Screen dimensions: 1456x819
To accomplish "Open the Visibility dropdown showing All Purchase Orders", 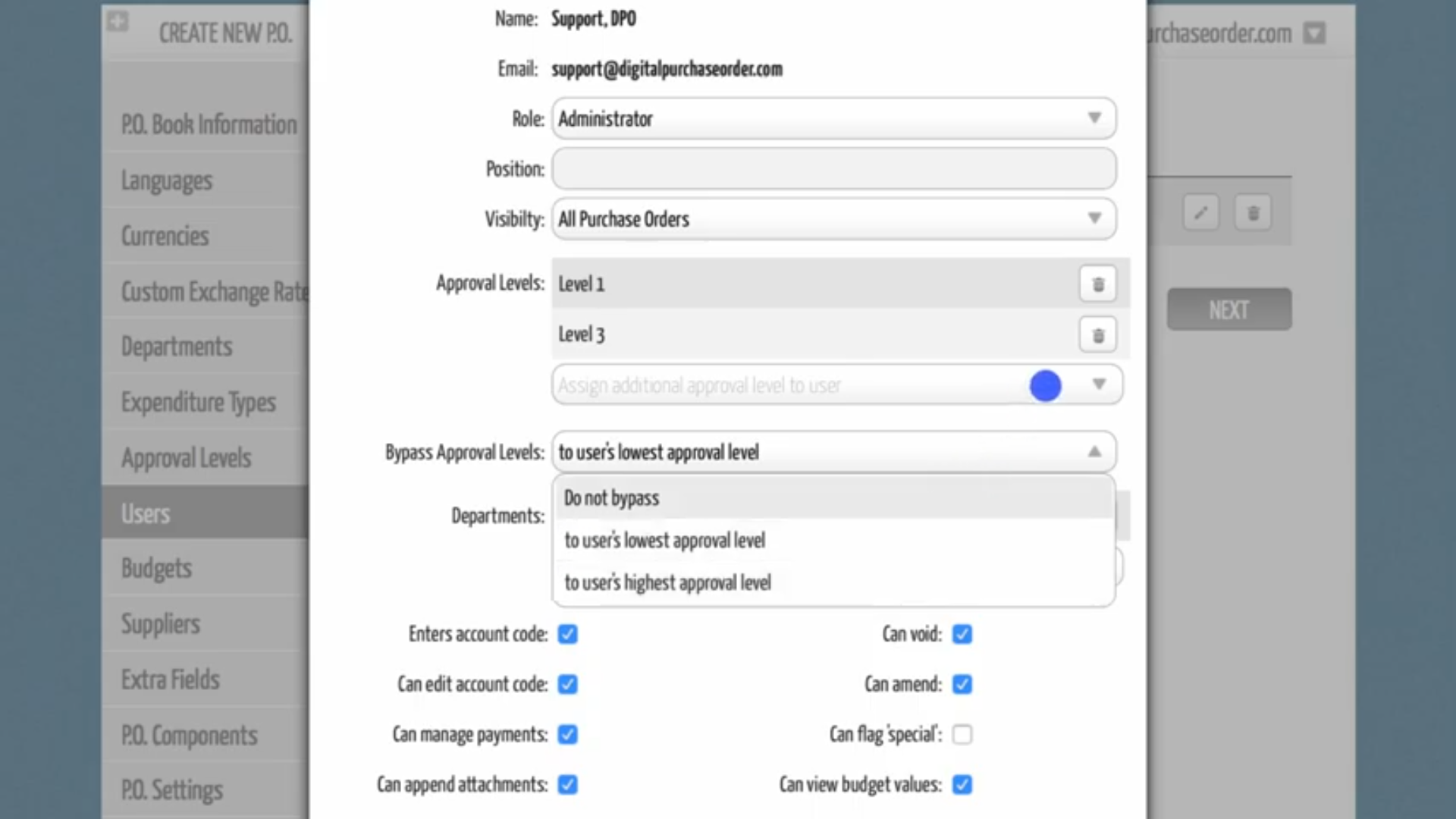I will click(x=1095, y=219).
